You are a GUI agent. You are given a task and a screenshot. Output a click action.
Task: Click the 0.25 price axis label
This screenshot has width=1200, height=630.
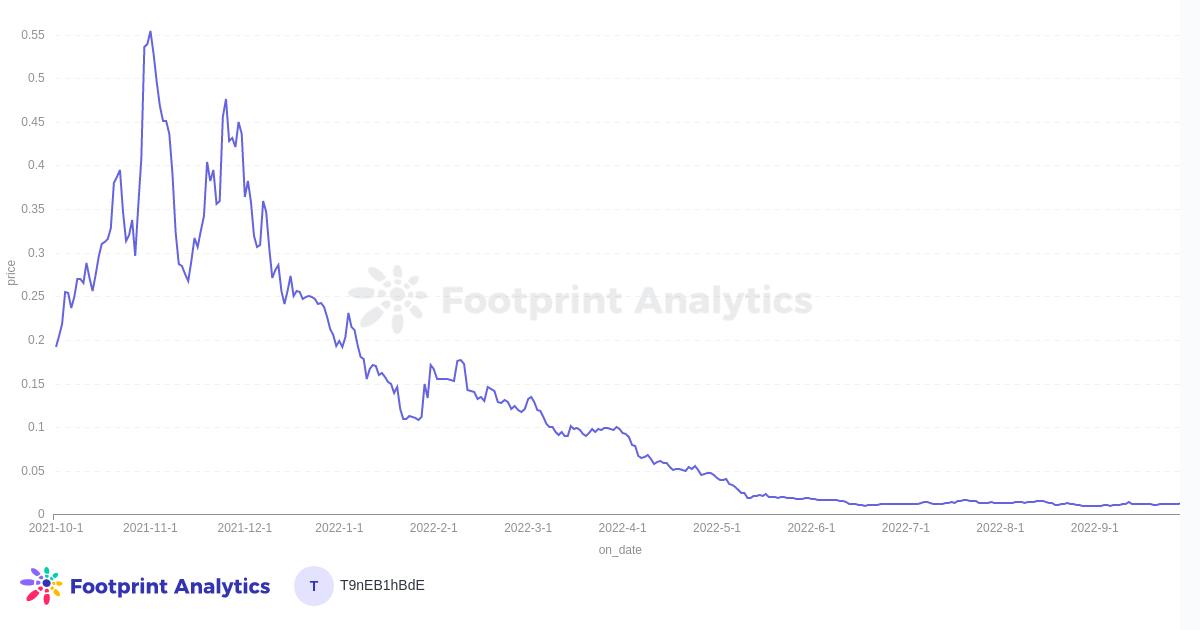[33, 296]
